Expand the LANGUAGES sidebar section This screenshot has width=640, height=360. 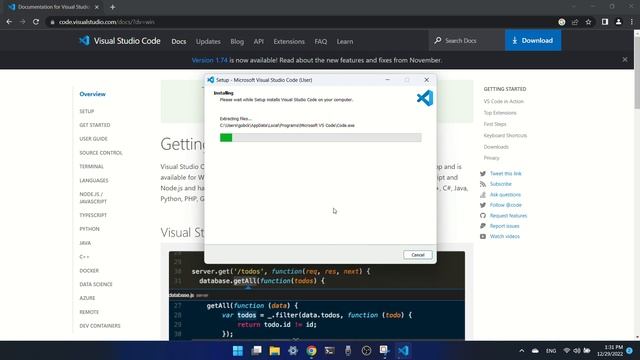(x=94, y=180)
